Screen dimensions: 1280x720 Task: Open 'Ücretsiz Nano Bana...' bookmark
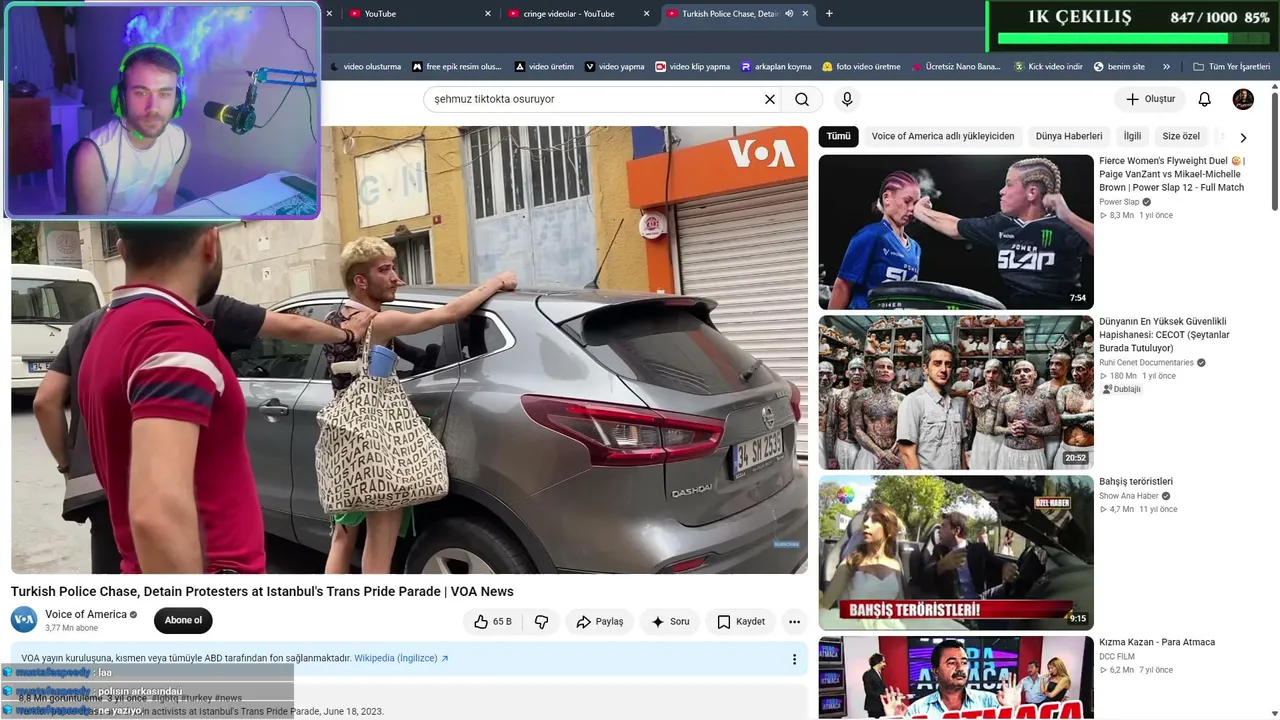pyautogui.click(x=956, y=67)
